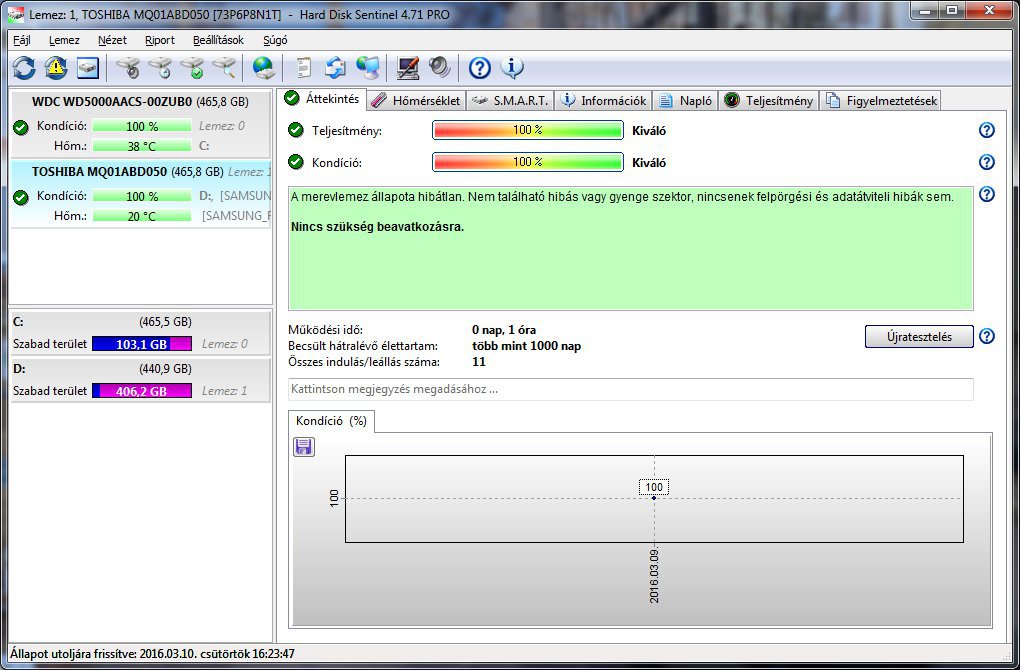Select the C: partition header row
The height and width of the screenshot is (670, 1020).
click(x=141, y=321)
